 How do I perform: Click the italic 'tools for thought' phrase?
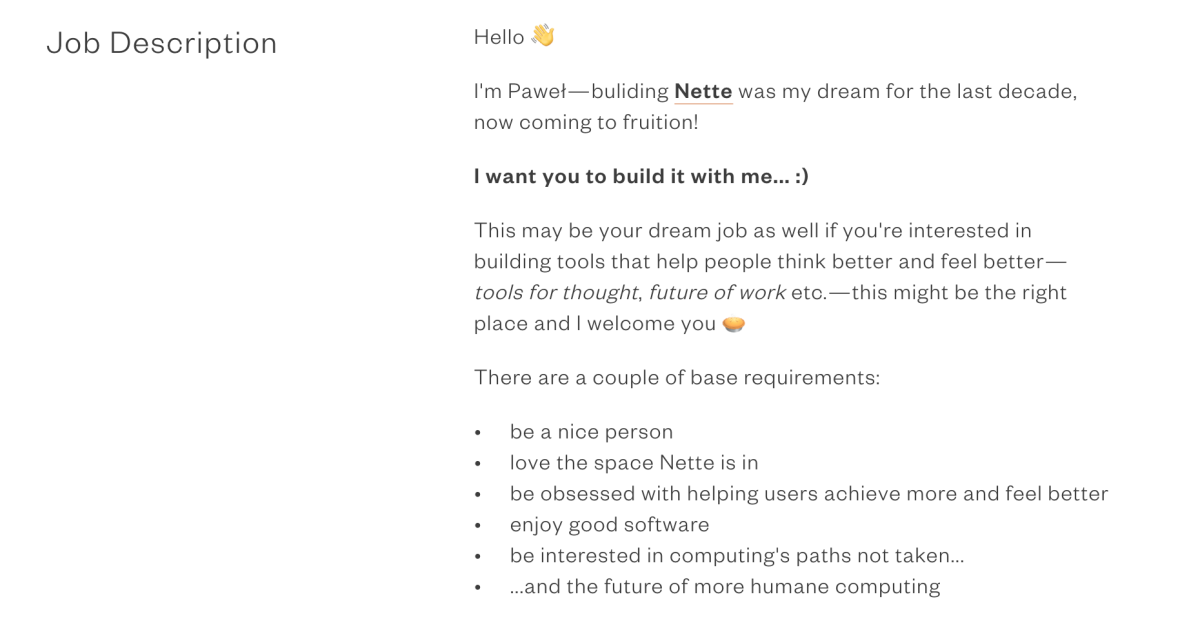pos(556,293)
